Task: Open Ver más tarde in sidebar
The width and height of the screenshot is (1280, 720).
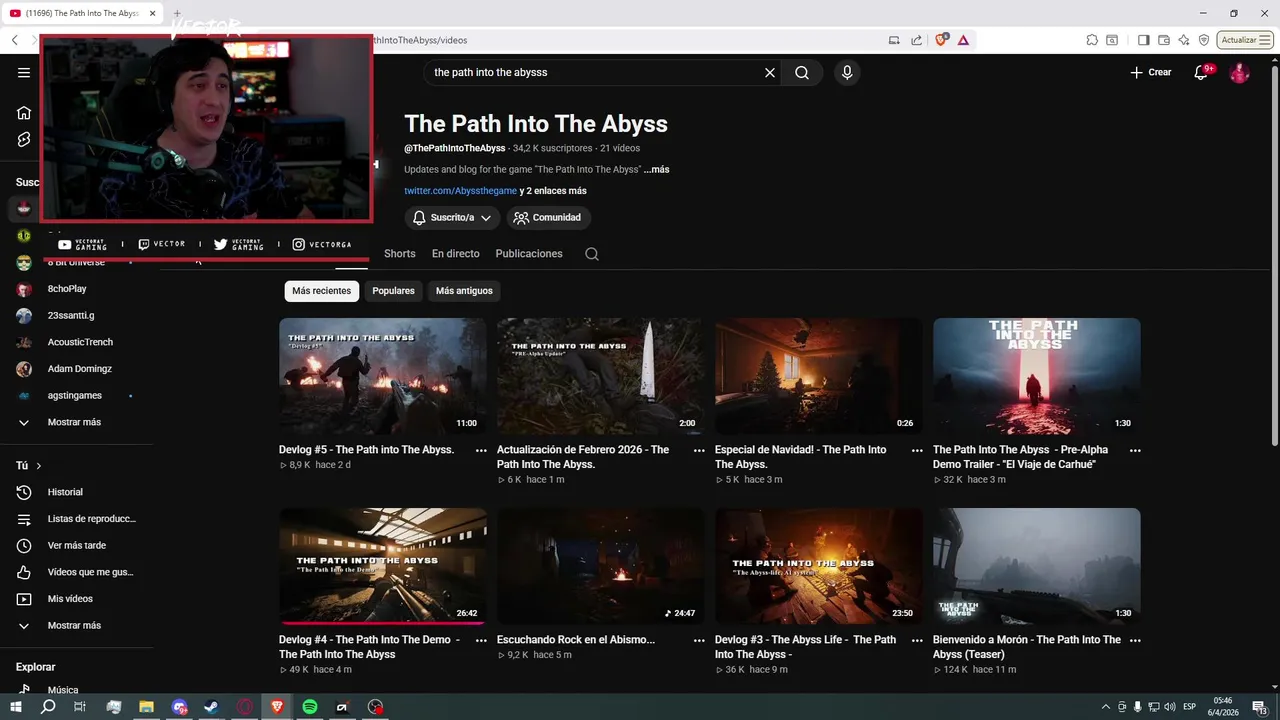Action: point(76,545)
